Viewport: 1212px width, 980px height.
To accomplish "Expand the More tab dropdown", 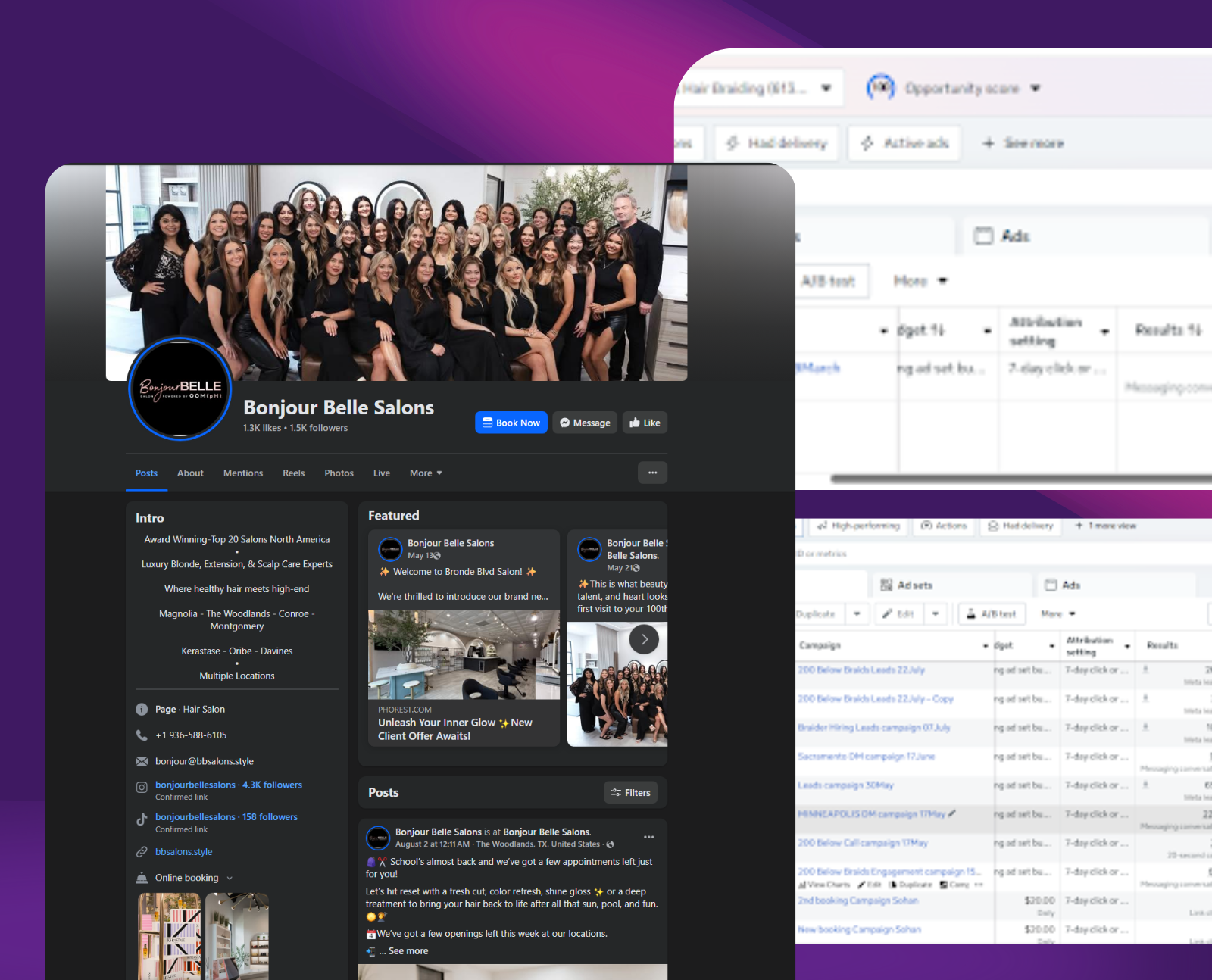I will click(x=426, y=473).
